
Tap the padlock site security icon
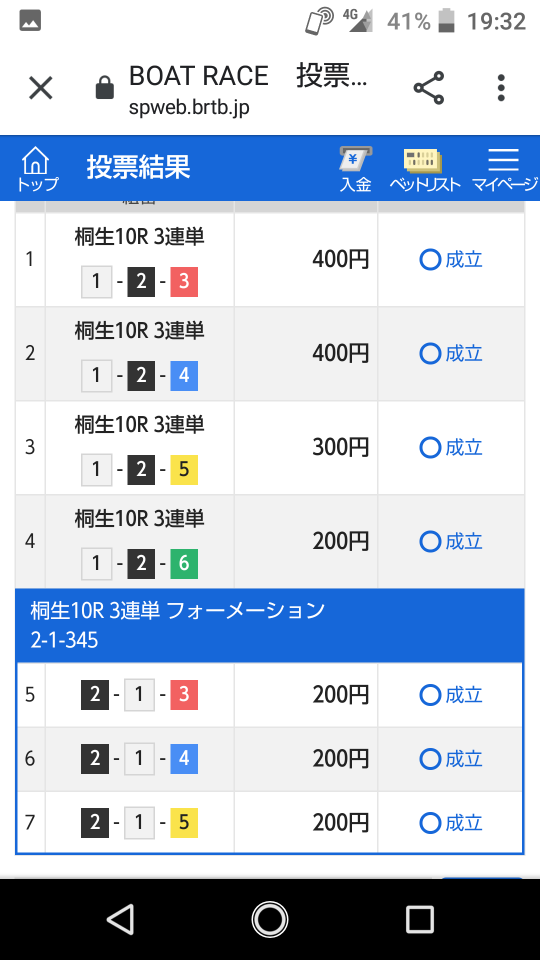click(x=105, y=88)
